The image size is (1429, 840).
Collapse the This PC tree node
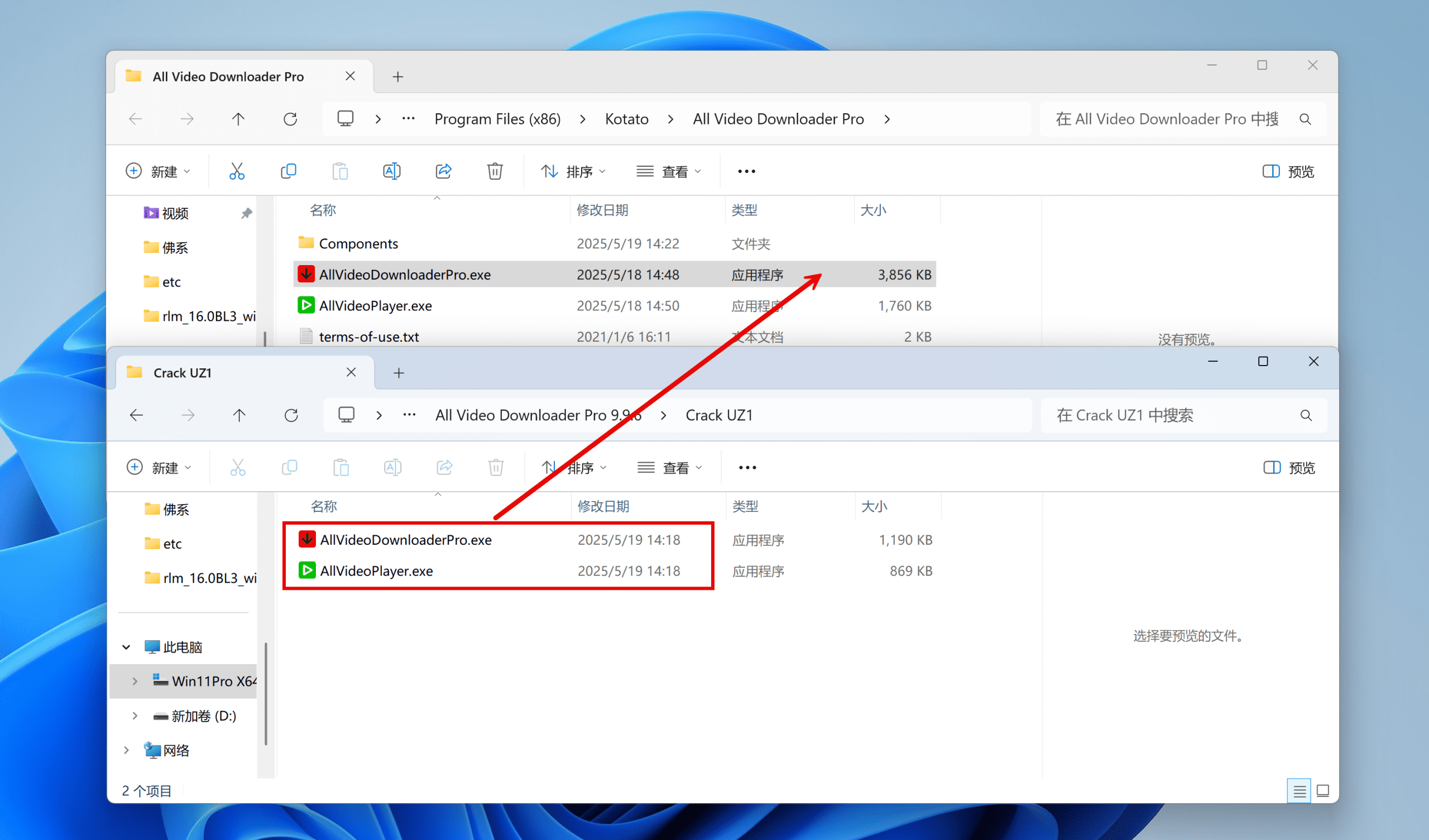(126, 646)
